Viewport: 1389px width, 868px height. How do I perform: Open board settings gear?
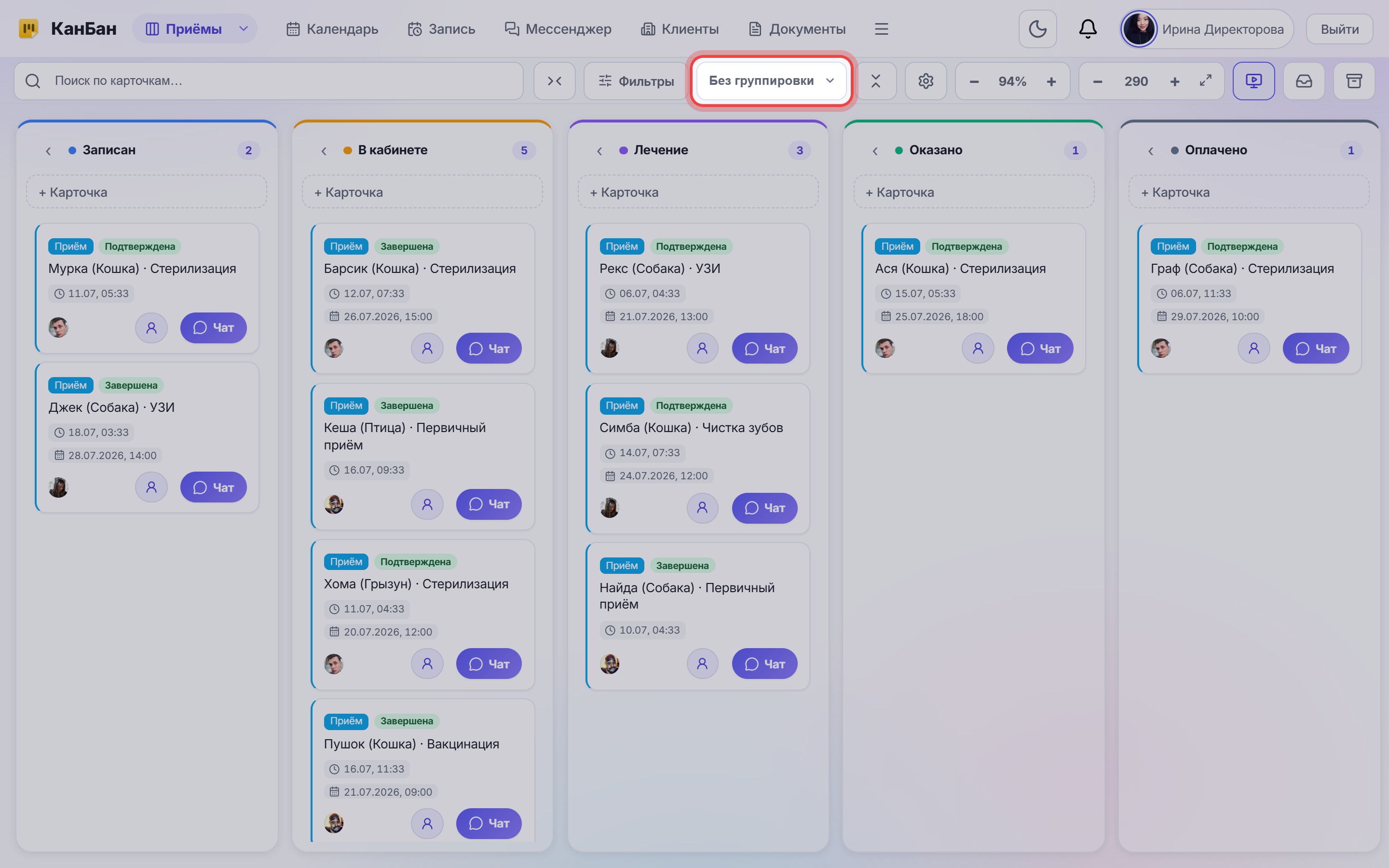(926, 81)
